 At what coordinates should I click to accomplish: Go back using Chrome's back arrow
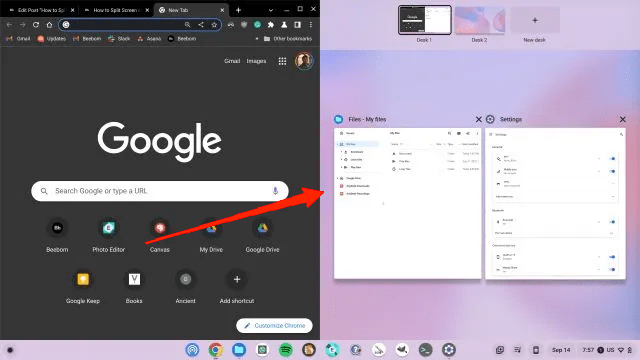point(9,25)
